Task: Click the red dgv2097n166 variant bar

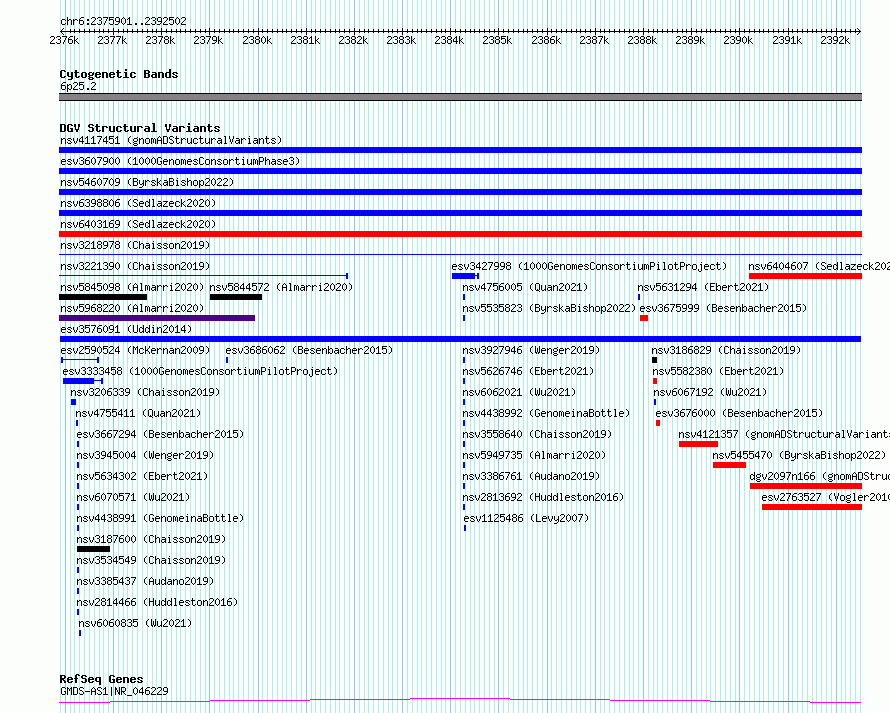Action: coord(806,486)
